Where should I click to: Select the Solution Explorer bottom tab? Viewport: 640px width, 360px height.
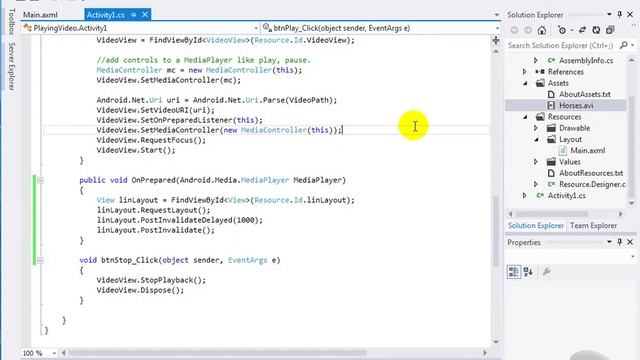tap(536, 226)
